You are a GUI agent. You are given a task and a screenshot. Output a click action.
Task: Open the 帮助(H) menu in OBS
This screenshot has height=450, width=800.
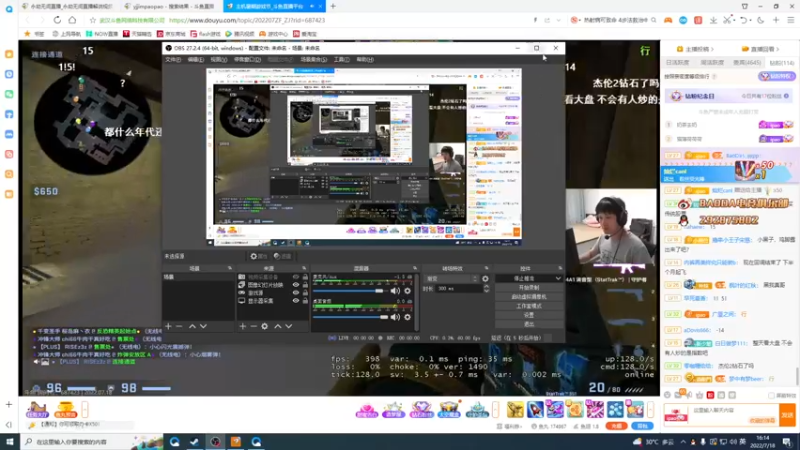click(365, 59)
